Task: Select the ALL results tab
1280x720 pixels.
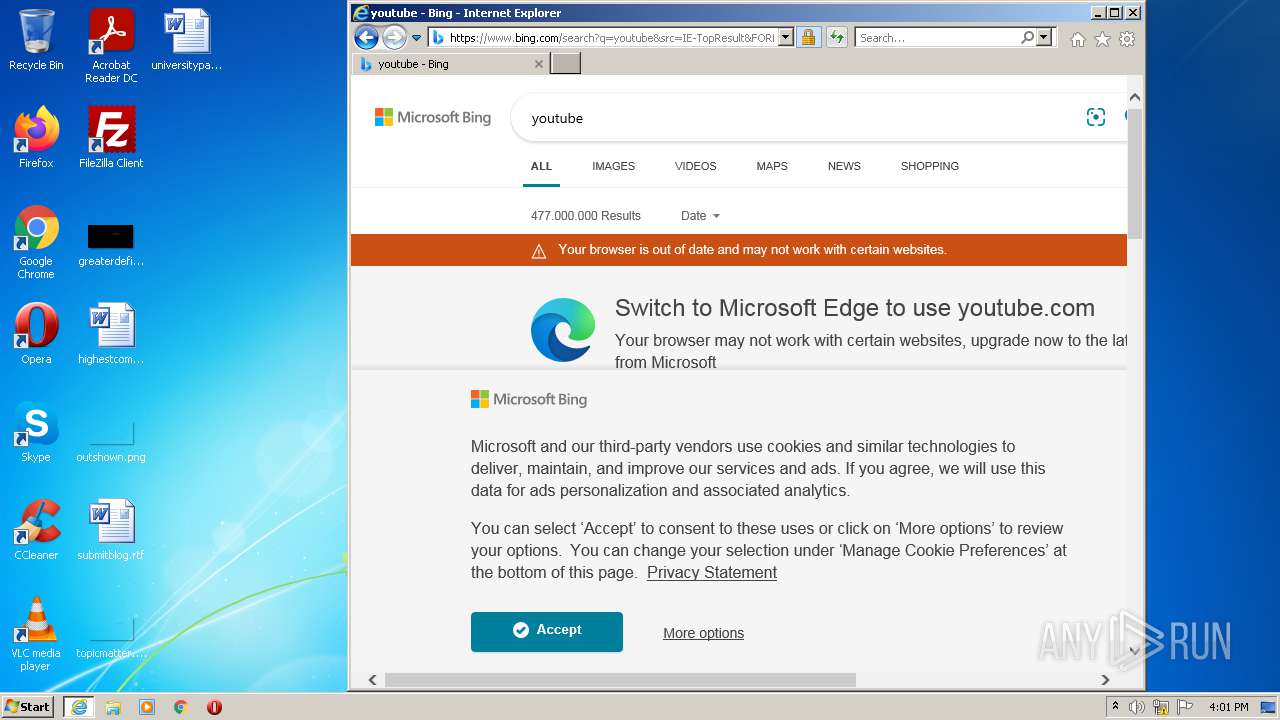Action: click(x=541, y=166)
